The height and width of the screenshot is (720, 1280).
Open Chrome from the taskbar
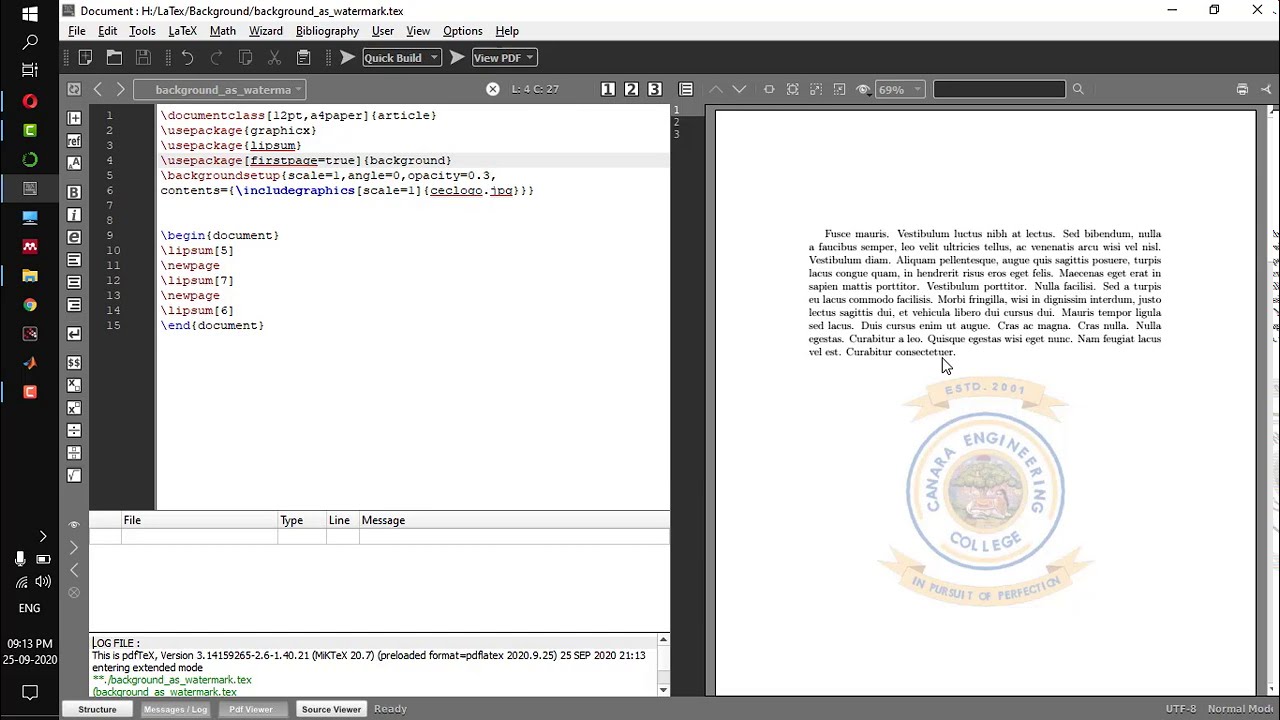click(x=30, y=305)
